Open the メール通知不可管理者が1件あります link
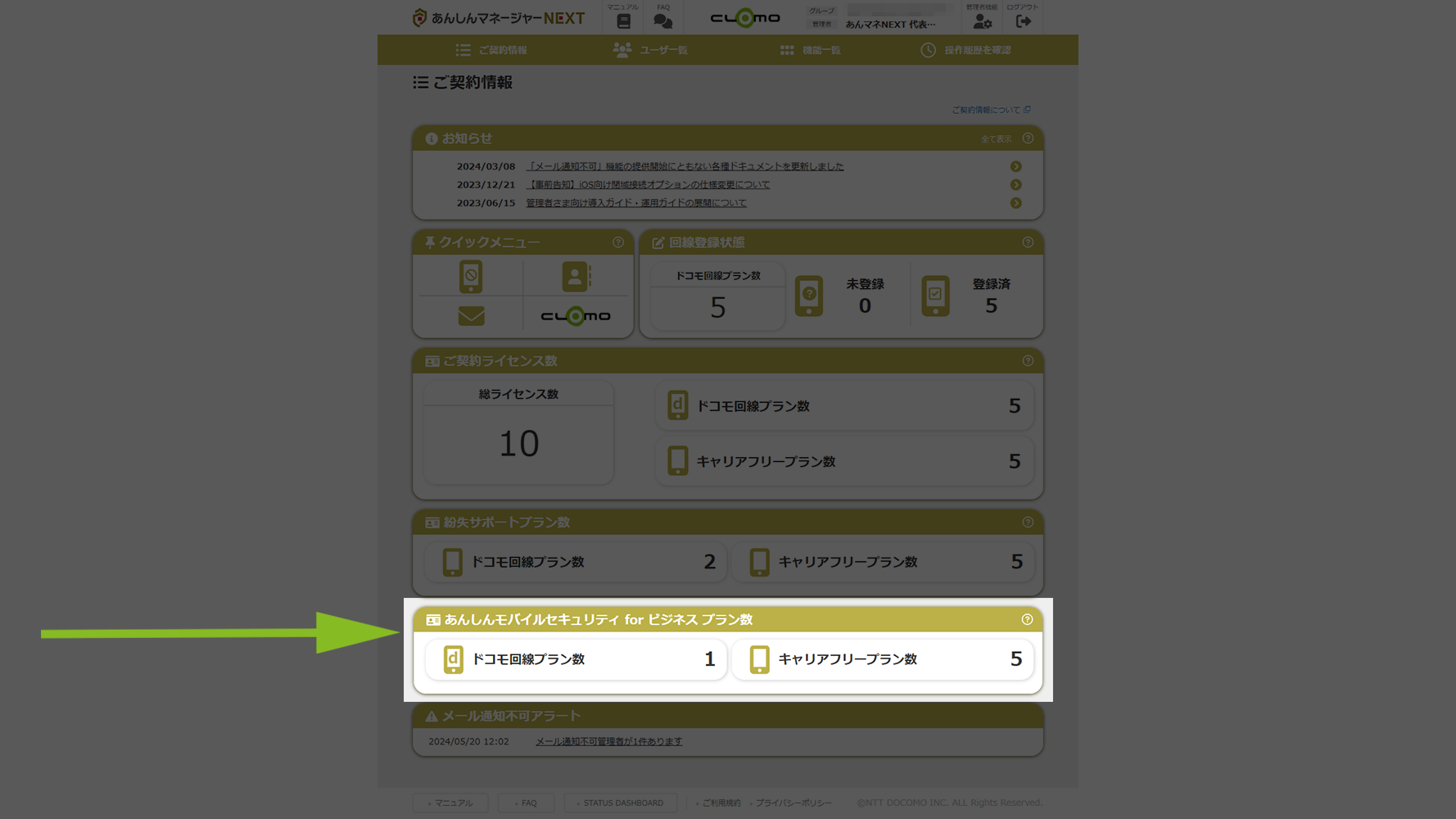The height and width of the screenshot is (819, 1456). coord(608,742)
